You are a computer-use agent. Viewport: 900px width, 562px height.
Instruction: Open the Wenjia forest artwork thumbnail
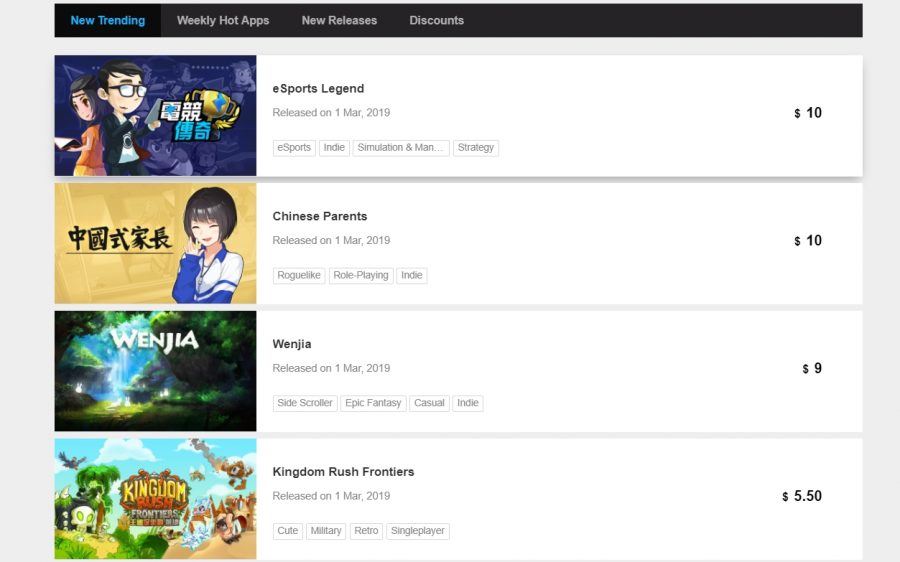pos(155,371)
